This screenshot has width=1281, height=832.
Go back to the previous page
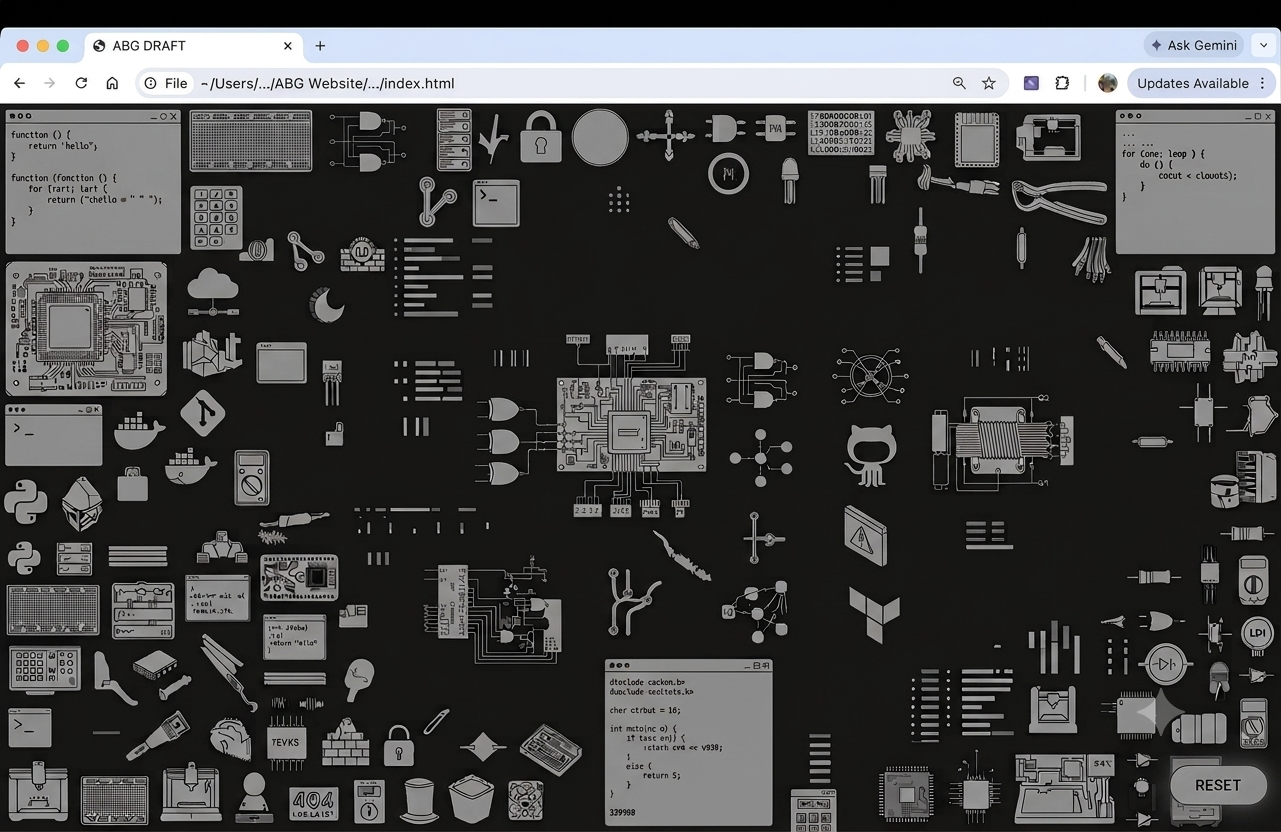[x=20, y=83]
